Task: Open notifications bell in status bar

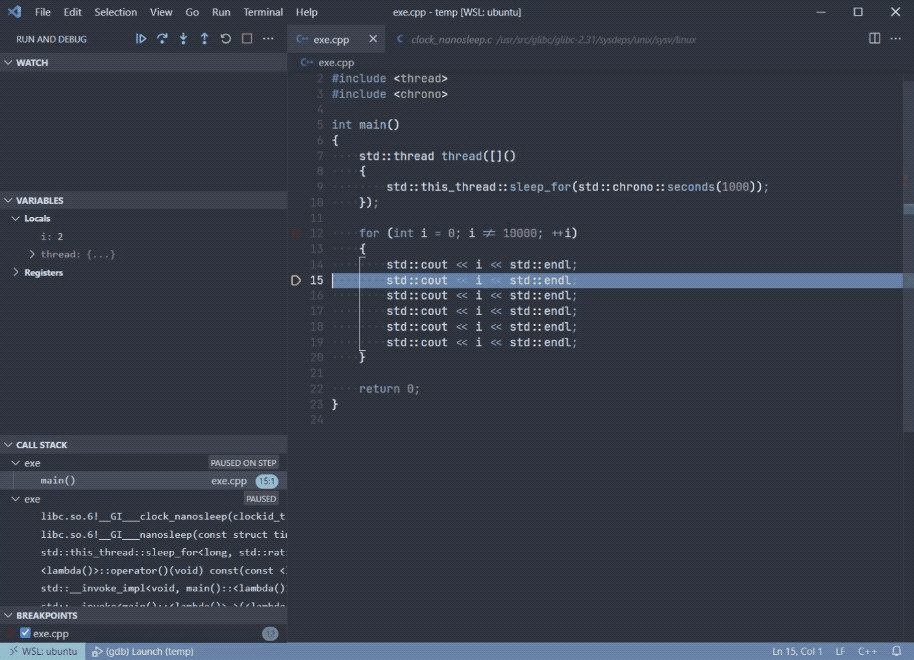Action: [x=897, y=651]
